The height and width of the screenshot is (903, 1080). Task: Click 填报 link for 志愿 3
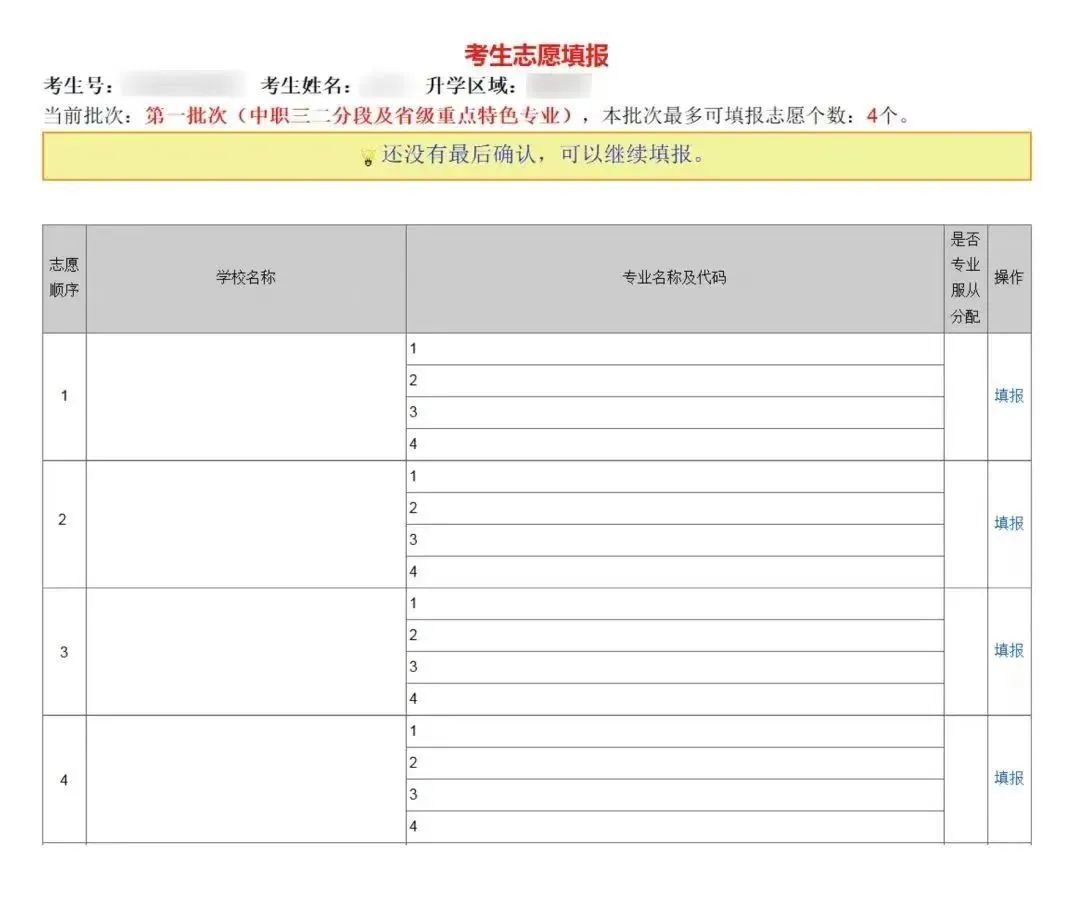coord(1008,650)
